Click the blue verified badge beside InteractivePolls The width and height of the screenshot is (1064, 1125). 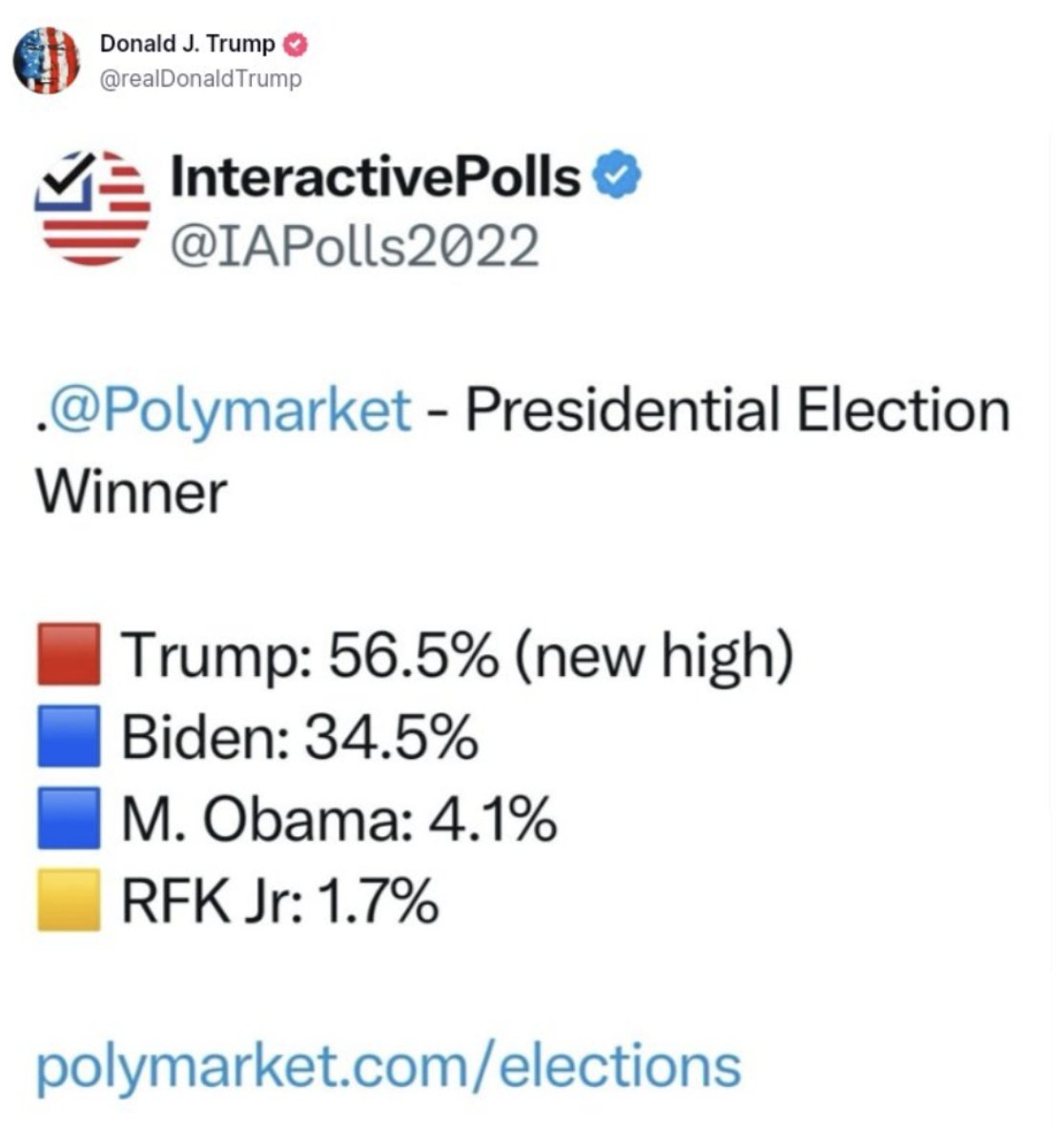(x=616, y=174)
